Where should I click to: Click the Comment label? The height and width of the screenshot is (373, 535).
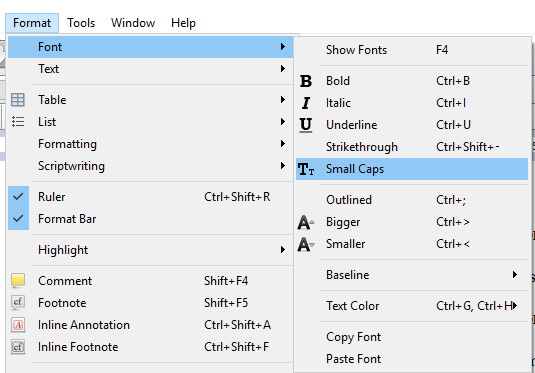click(65, 281)
